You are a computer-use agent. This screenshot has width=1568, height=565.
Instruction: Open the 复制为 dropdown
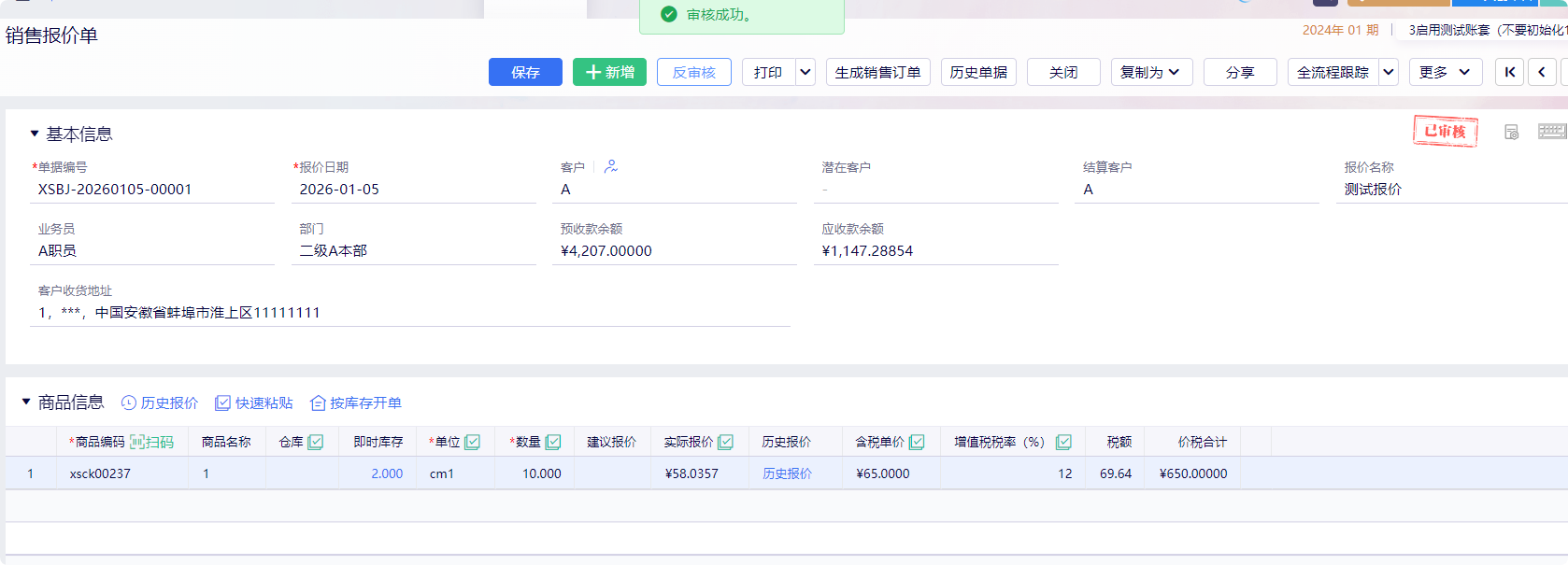[x=1151, y=72]
